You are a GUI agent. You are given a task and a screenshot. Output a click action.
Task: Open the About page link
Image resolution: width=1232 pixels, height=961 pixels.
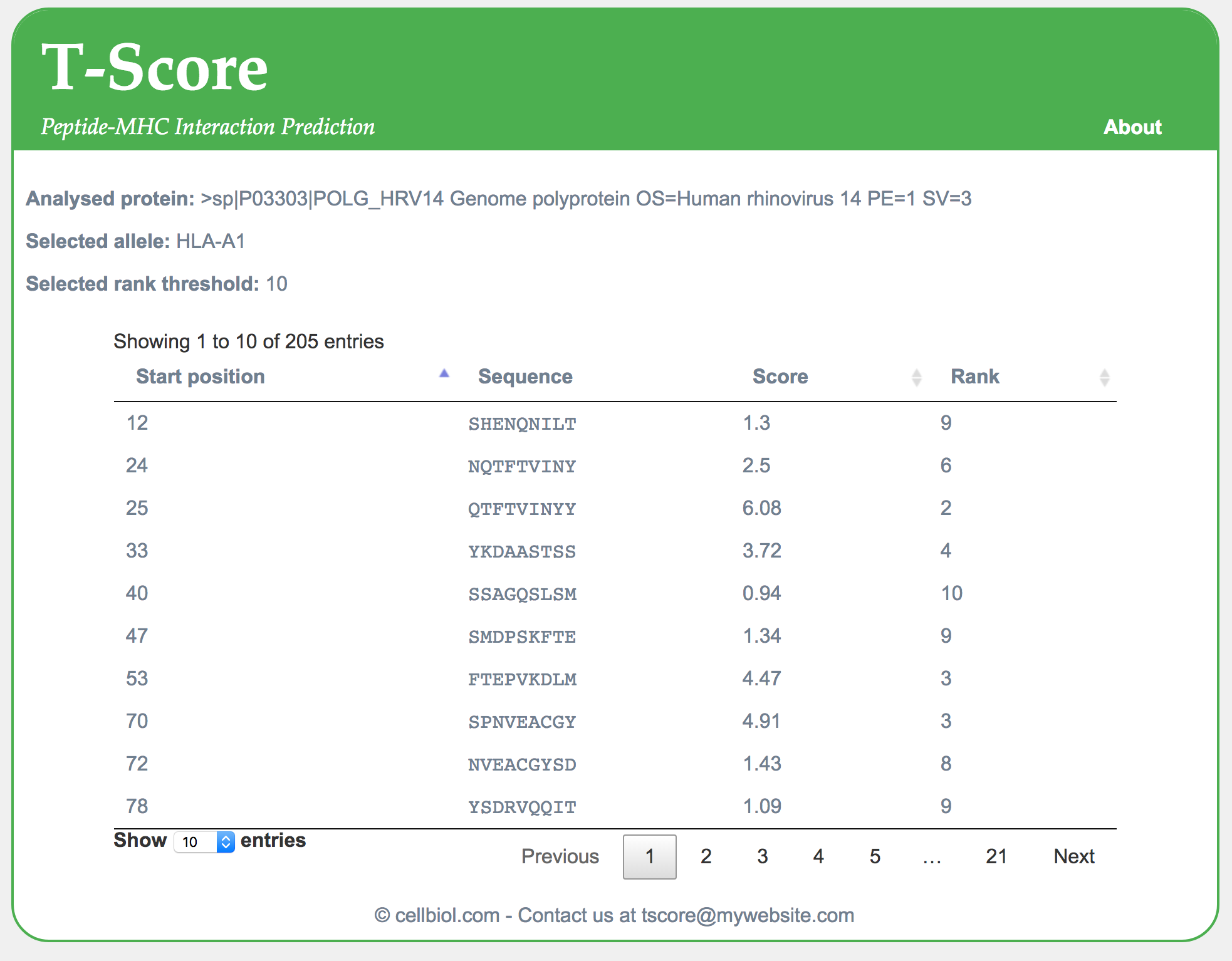[1132, 127]
